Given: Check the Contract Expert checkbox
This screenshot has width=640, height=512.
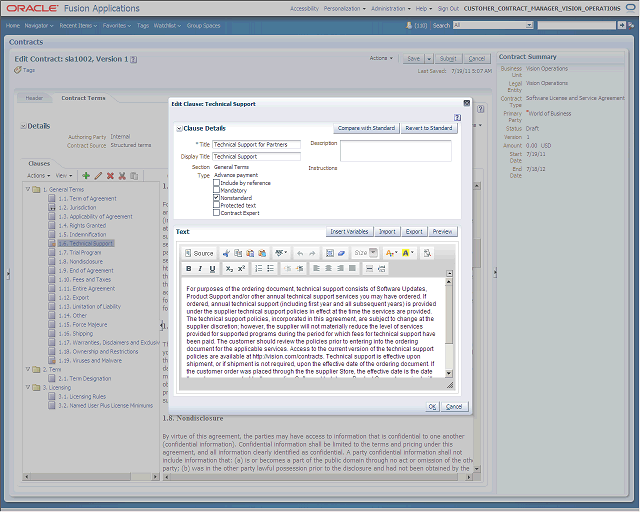Looking at the screenshot, I should pyautogui.click(x=216, y=213).
